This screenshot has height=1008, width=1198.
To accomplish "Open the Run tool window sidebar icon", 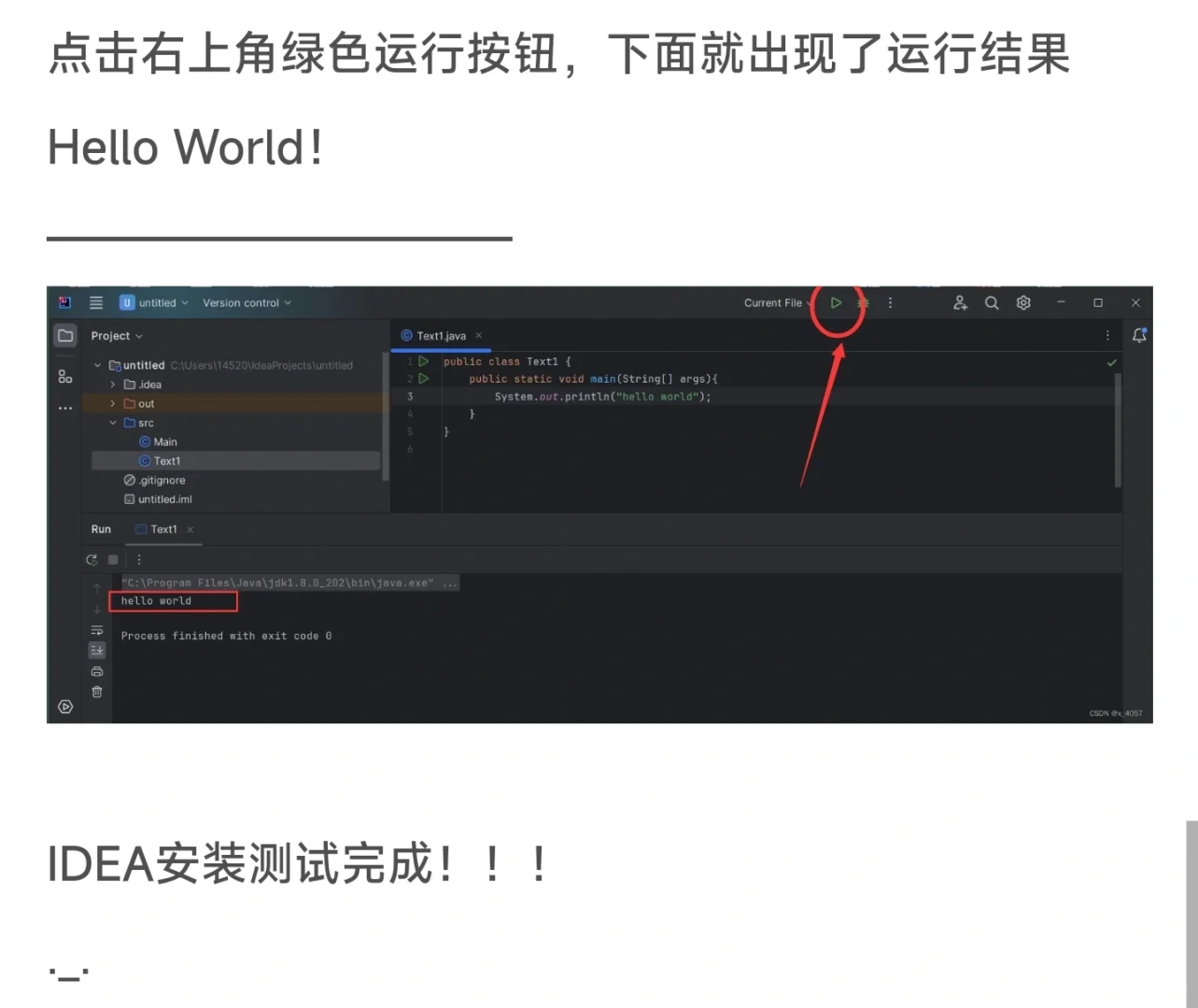I will [x=65, y=707].
